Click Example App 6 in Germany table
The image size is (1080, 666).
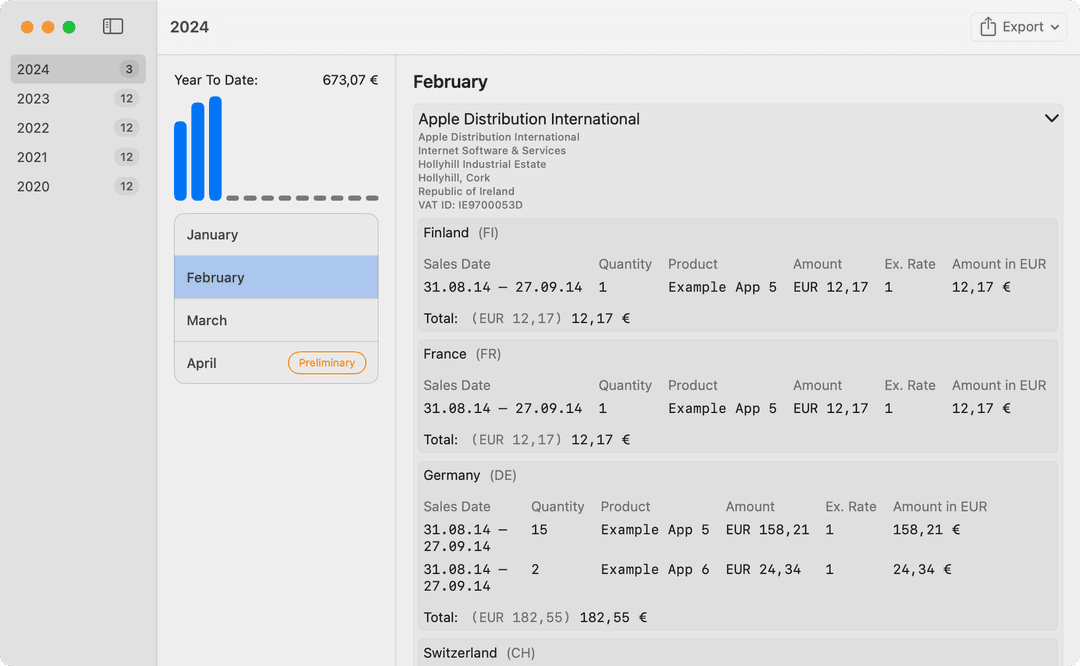point(655,570)
